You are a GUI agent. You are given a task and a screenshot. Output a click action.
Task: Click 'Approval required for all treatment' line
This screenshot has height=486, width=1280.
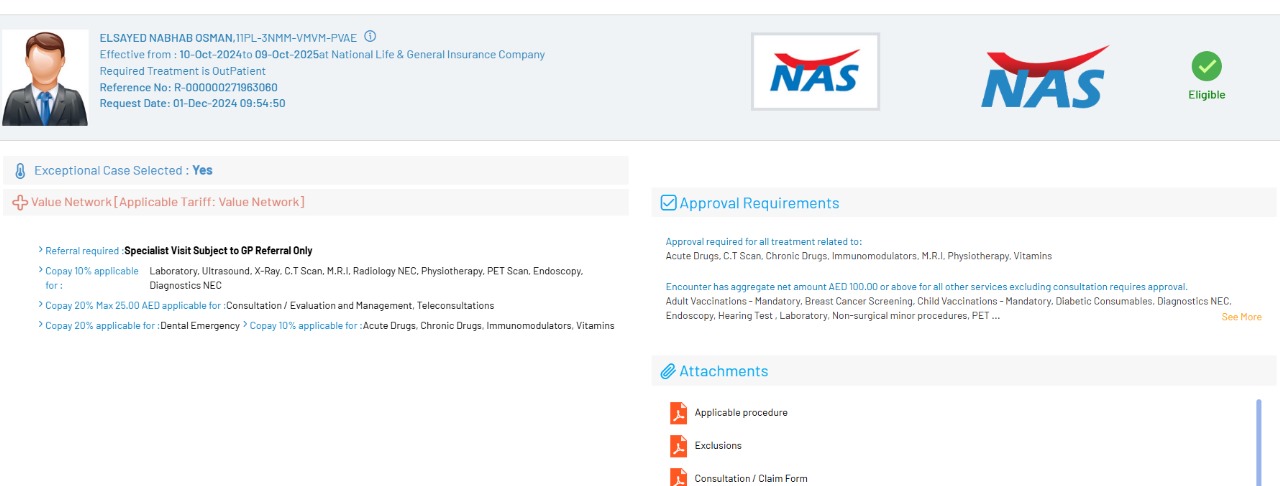click(x=764, y=242)
